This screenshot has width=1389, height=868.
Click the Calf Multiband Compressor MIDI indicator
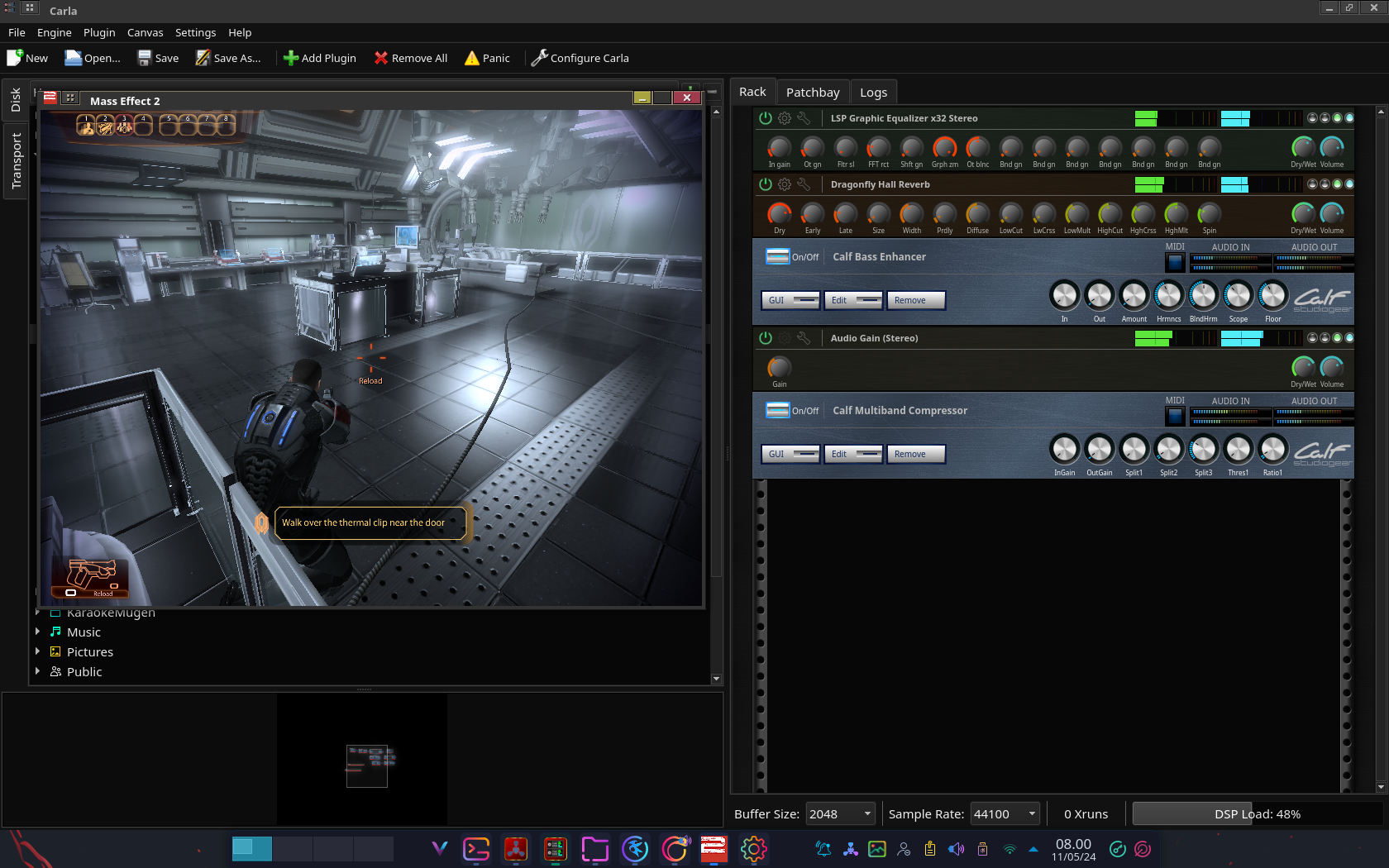click(x=1175, y=417)
